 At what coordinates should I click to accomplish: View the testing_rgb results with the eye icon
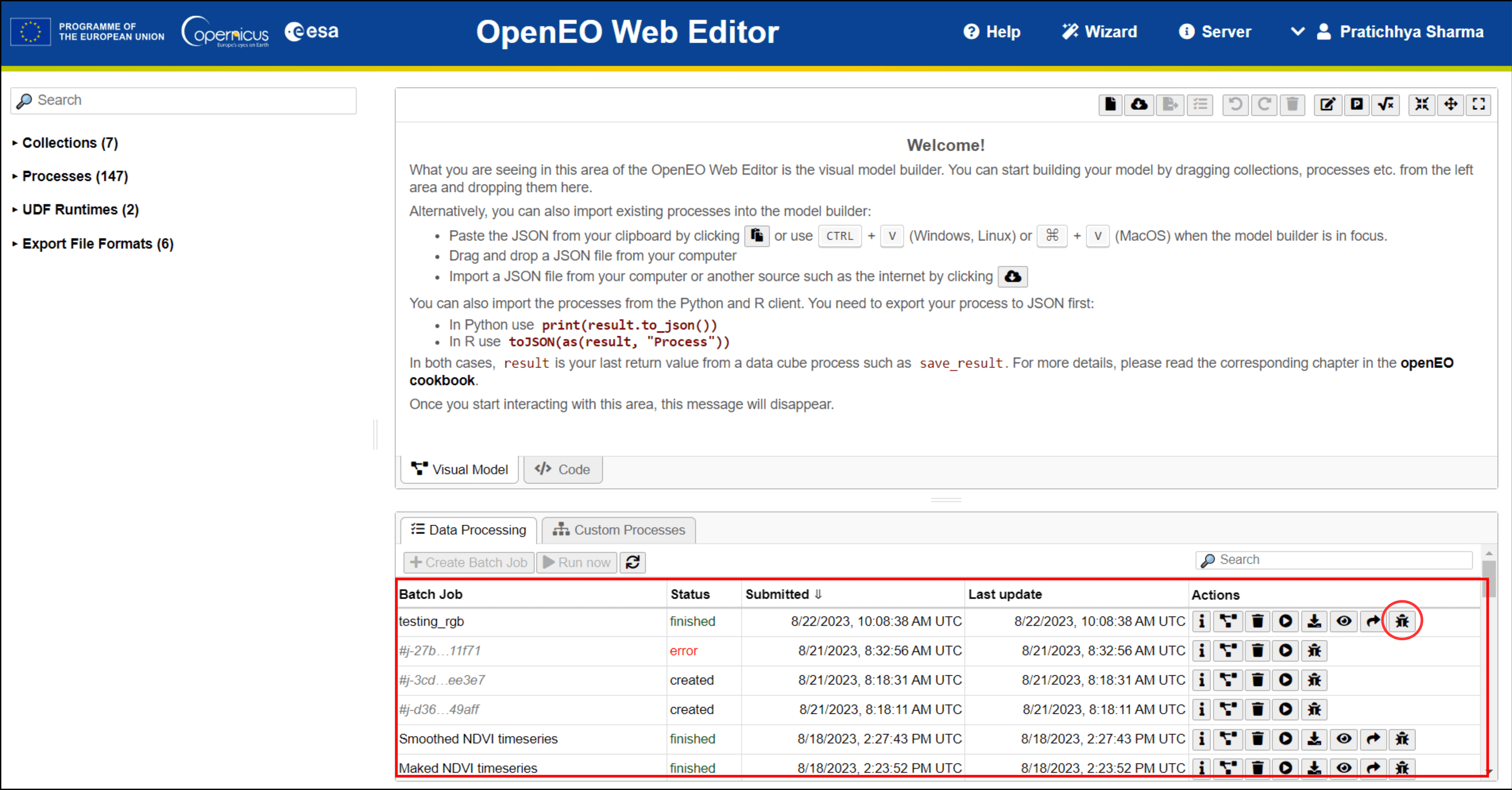tap(1343, 621)
